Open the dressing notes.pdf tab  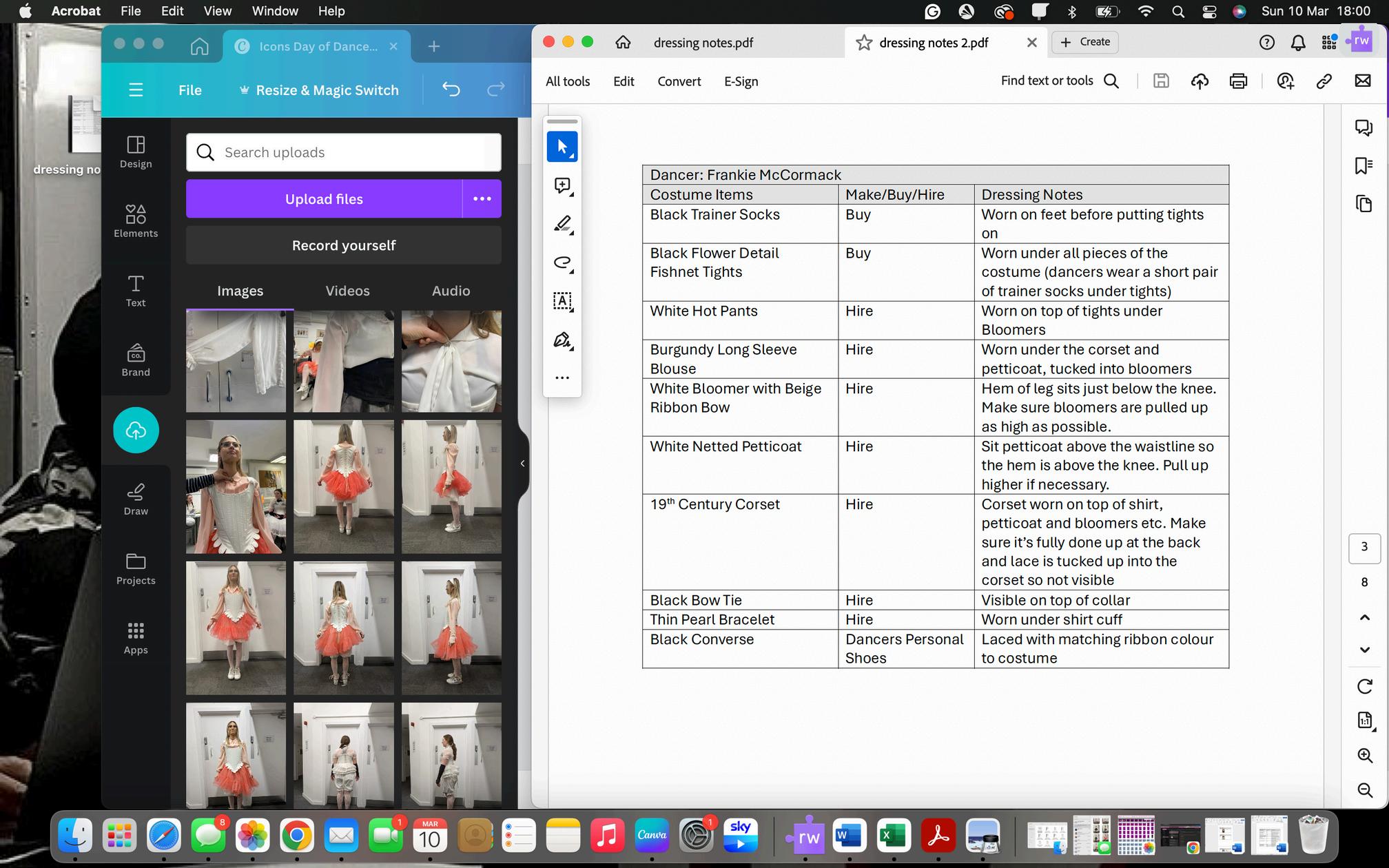coord(703,43)
